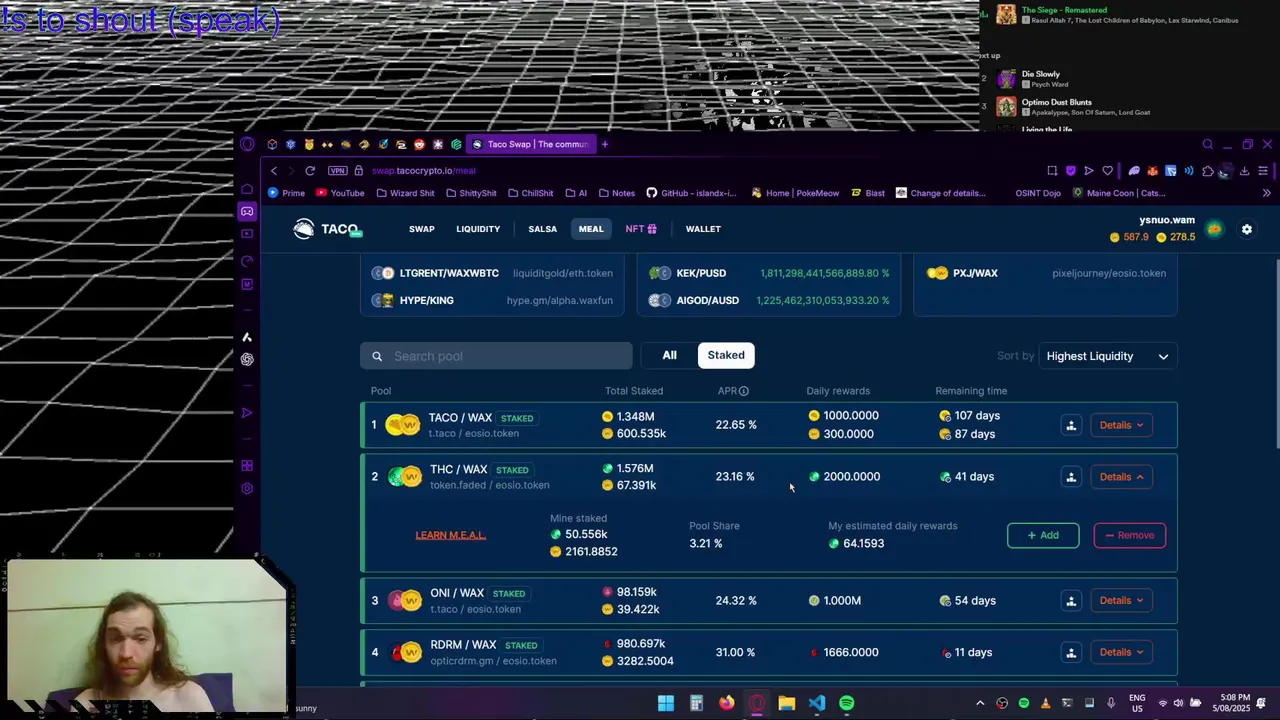Open Firefox from the taskbar

(x=727, y=703)
